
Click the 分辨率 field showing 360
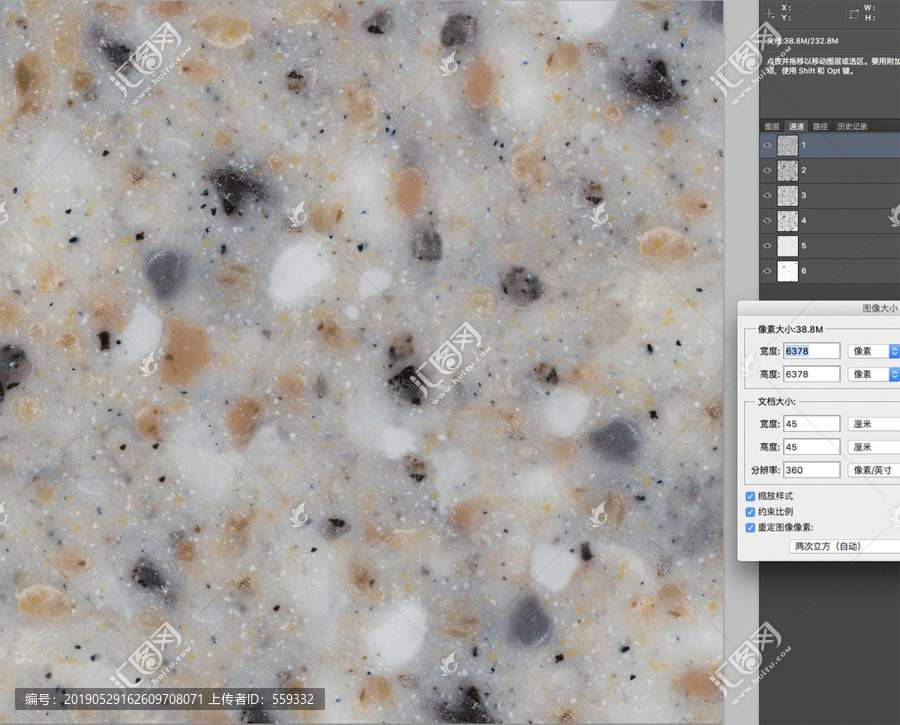[812, 470]
